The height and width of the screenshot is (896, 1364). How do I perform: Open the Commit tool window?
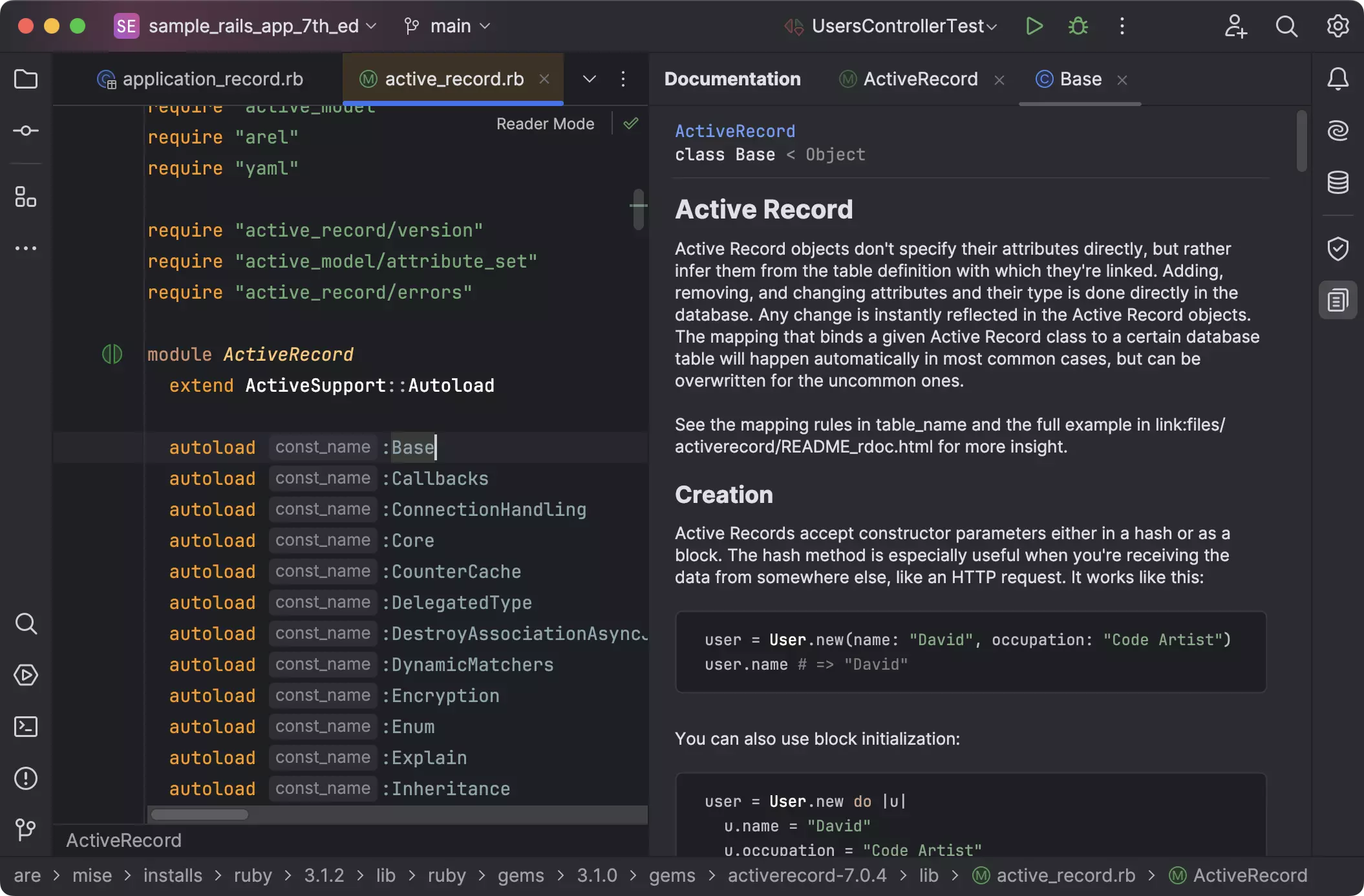tap(26, 131)
